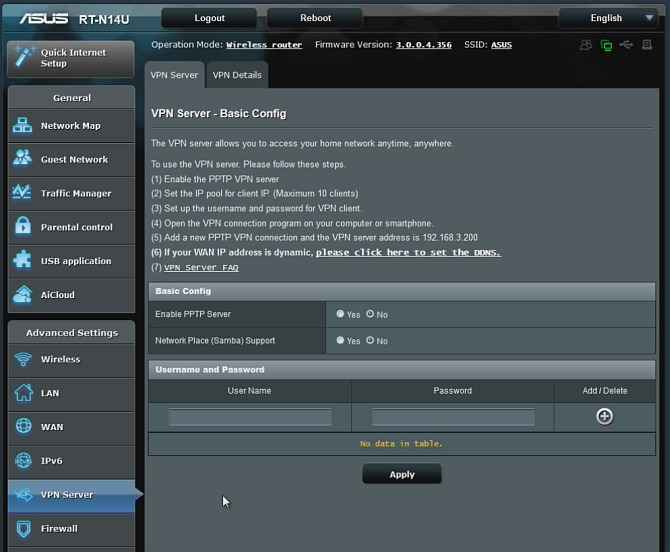The width and height of the screenshot is (670, 552).
Task: Click the WAN globe icon
Action: pyautogui.click(x=24, y=426)
